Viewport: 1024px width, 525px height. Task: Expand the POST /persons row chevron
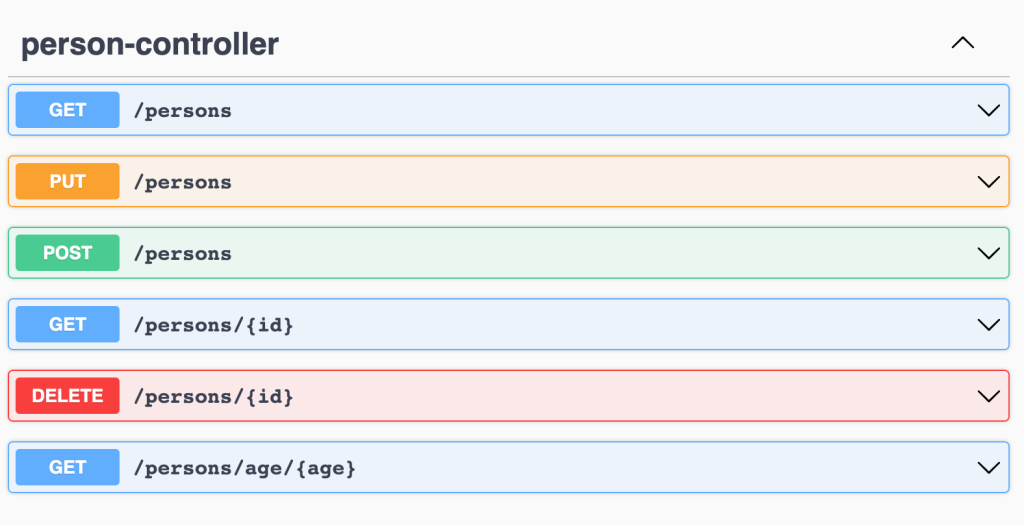988,253
